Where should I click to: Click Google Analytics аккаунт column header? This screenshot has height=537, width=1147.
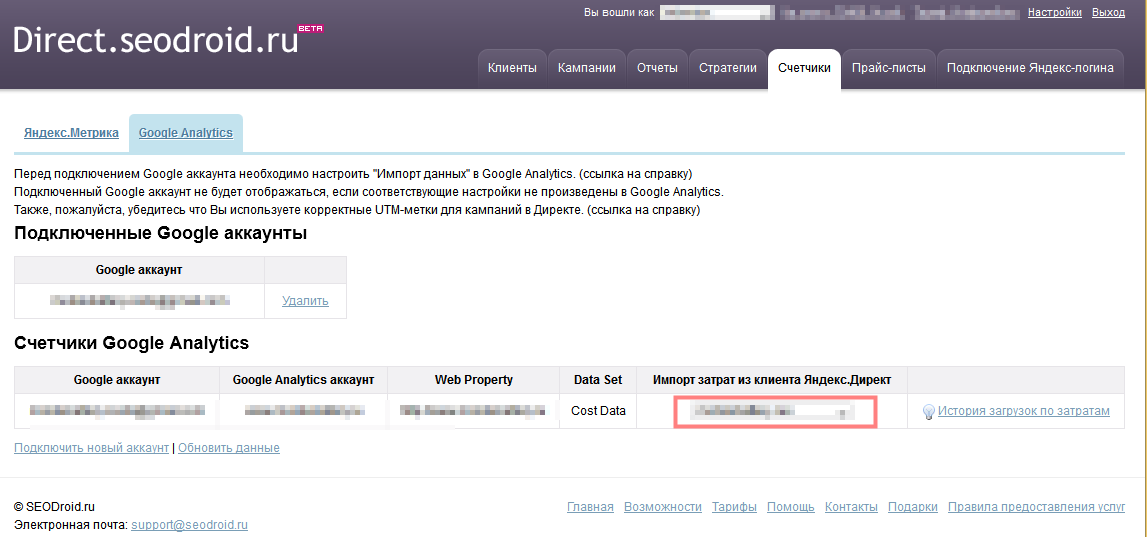304,380
